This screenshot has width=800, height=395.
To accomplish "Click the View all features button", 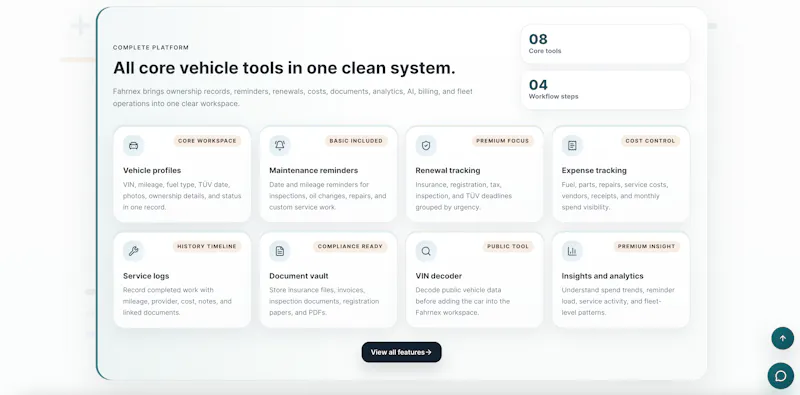I will 402,352.
